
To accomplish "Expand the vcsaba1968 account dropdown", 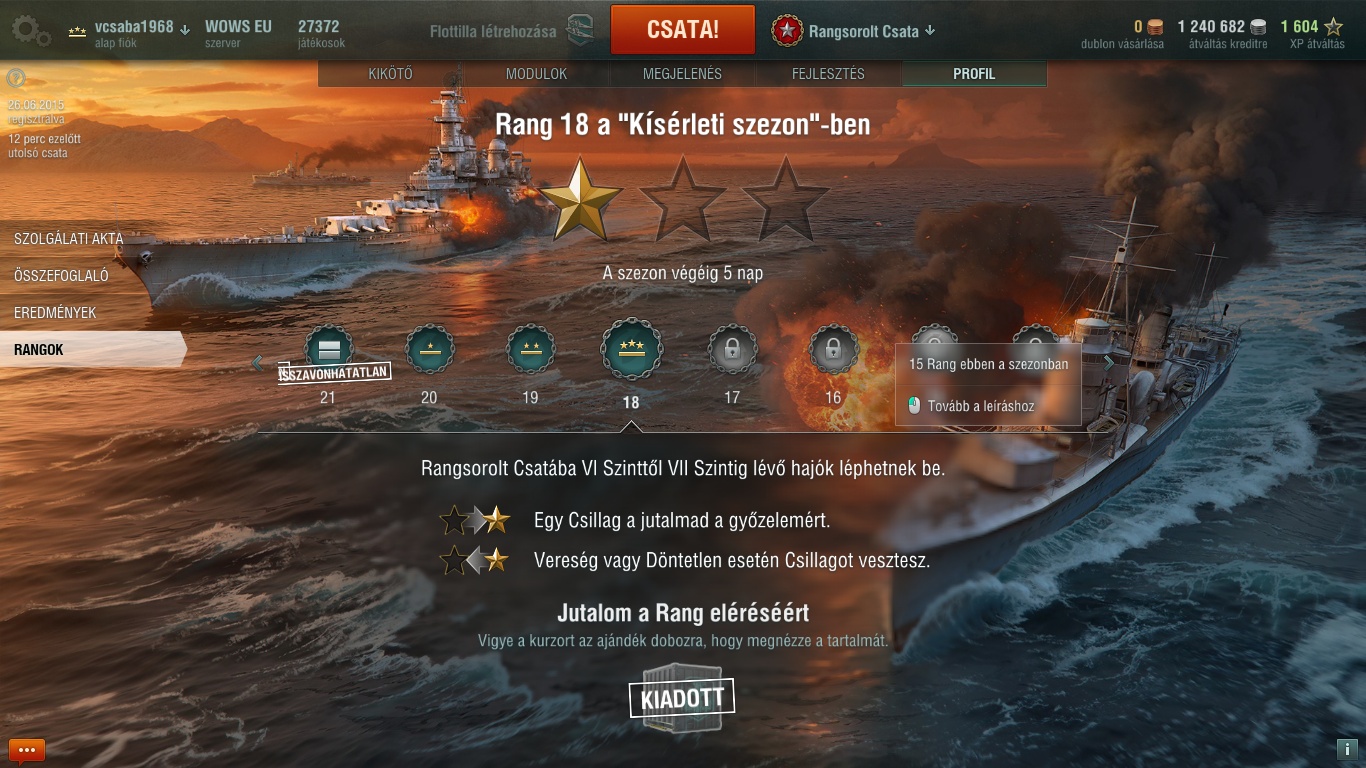I will 185,29.
